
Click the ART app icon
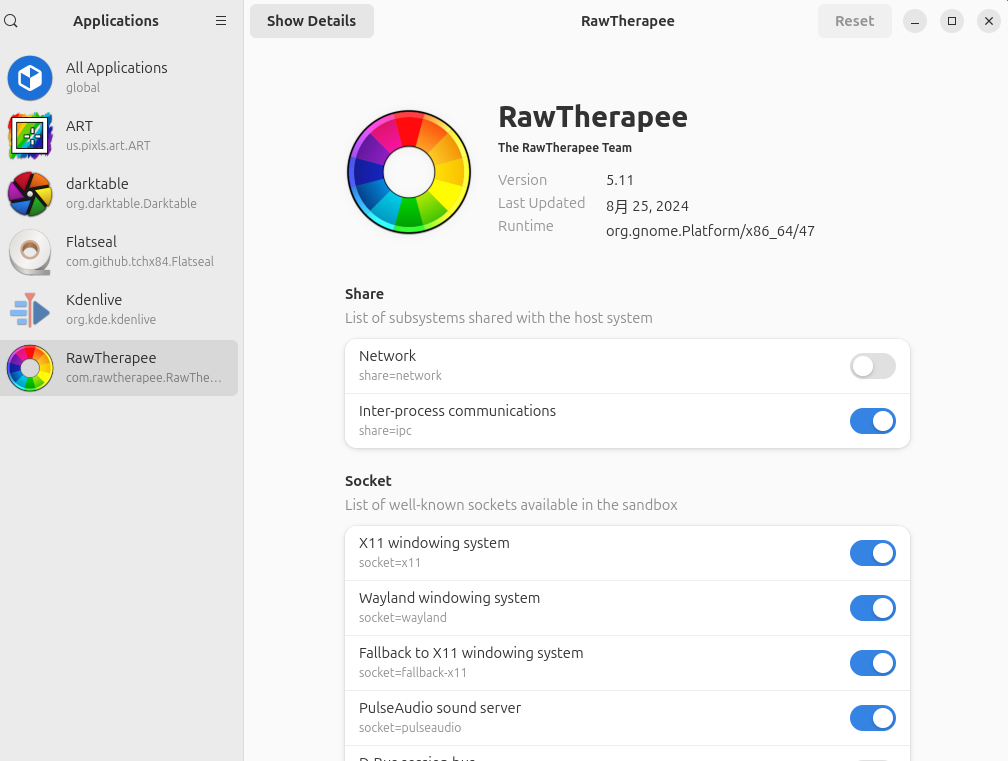[30, 136]
